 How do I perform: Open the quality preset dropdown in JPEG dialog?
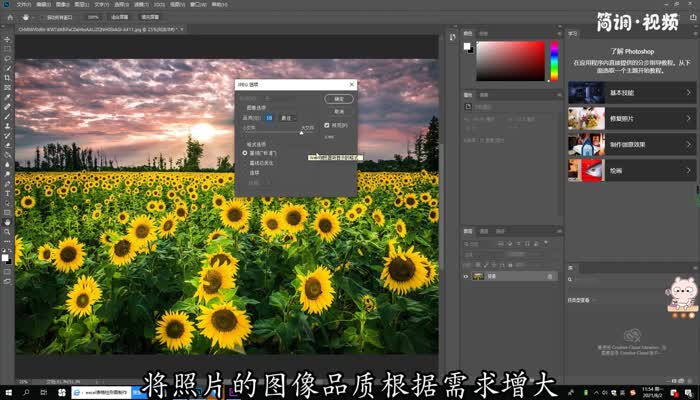[x=289, y=118]
